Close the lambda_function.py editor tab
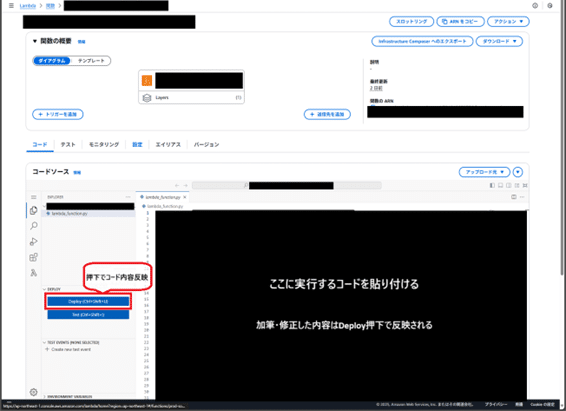566x411 pixels. pyautogui.click(x=185, y=197)
